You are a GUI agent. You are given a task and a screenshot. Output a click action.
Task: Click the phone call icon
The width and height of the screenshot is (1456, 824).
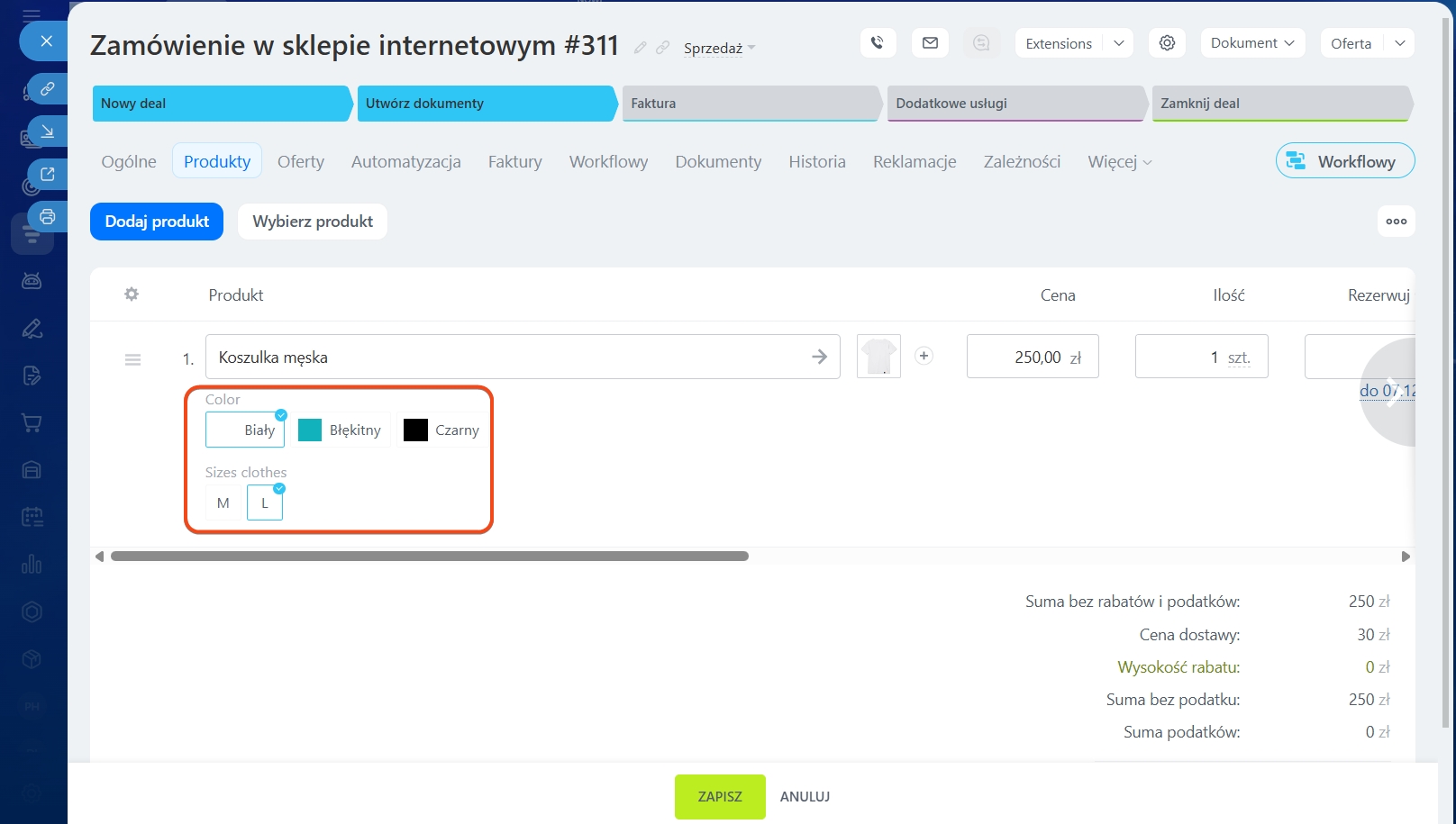[878, 43]
